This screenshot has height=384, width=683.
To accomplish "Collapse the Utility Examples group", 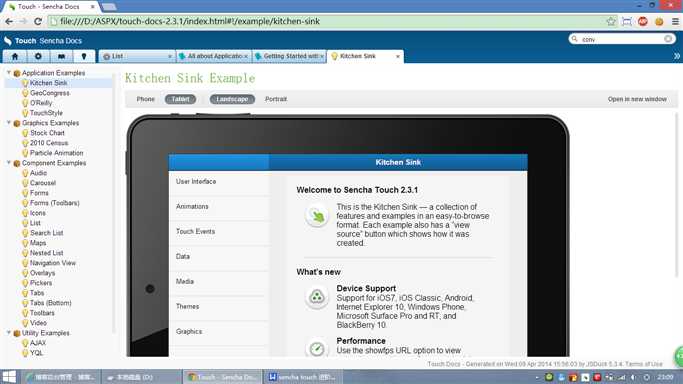I will click(x=9, y=333).
